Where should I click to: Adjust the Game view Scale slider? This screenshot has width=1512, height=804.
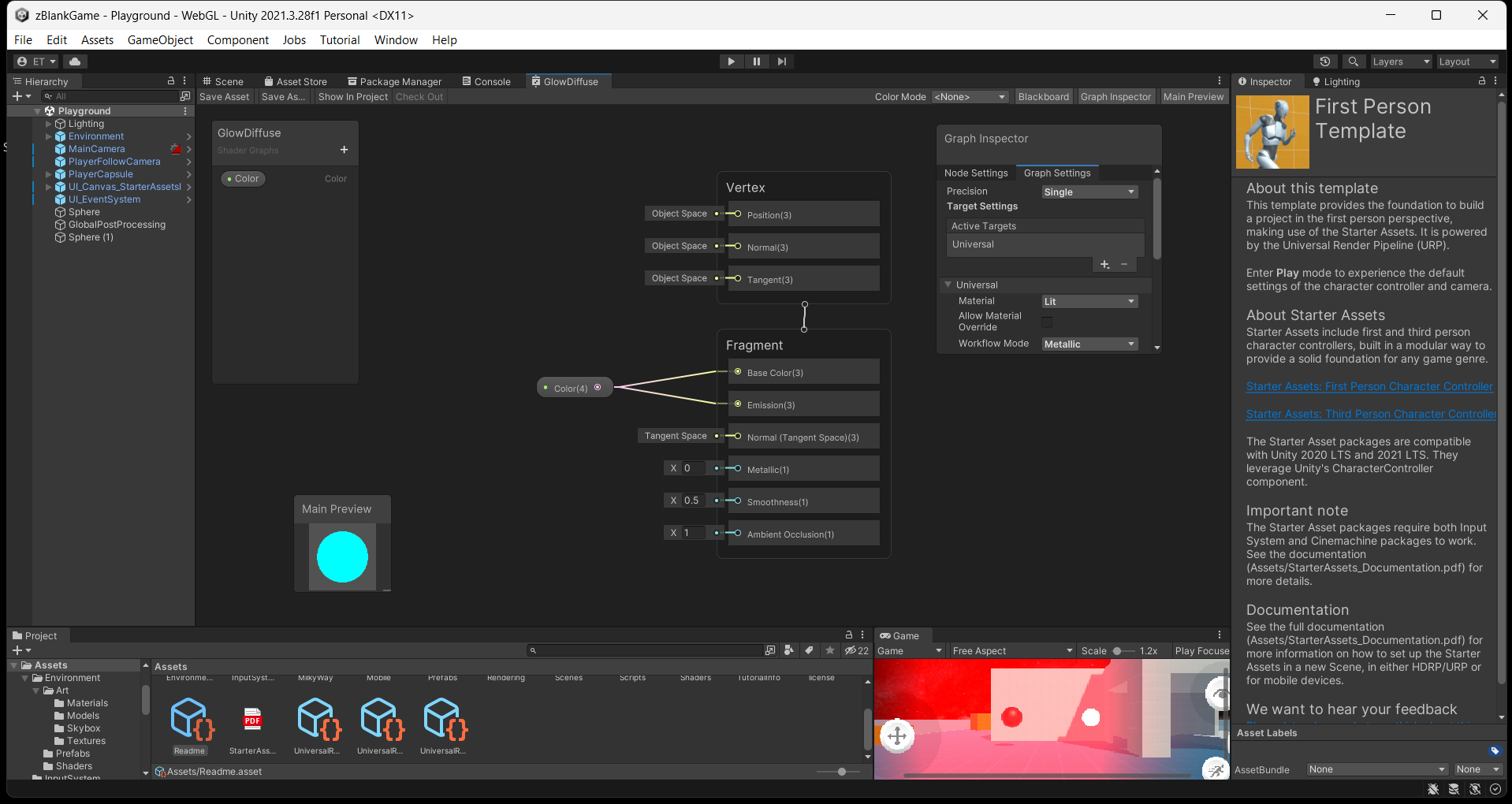1123,651
